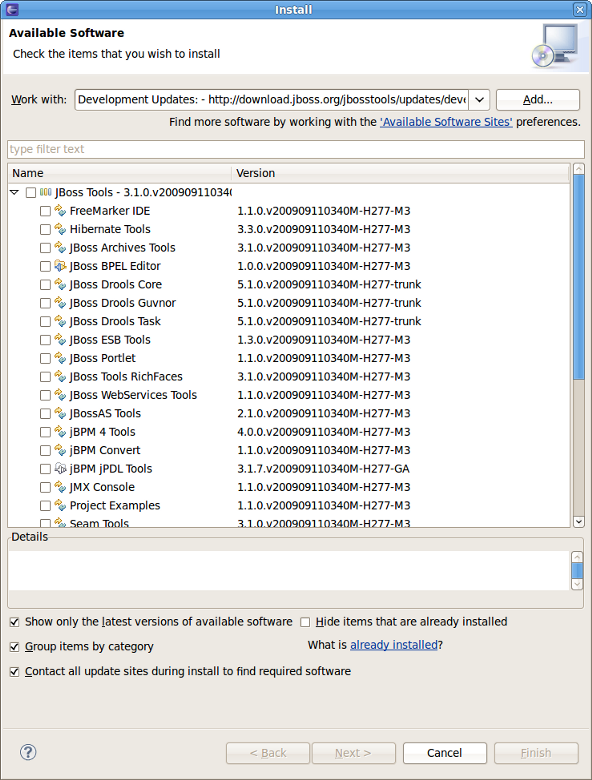Click the software list vertical scrollbar thumb
592x780 pixels.
pos(579,277)
